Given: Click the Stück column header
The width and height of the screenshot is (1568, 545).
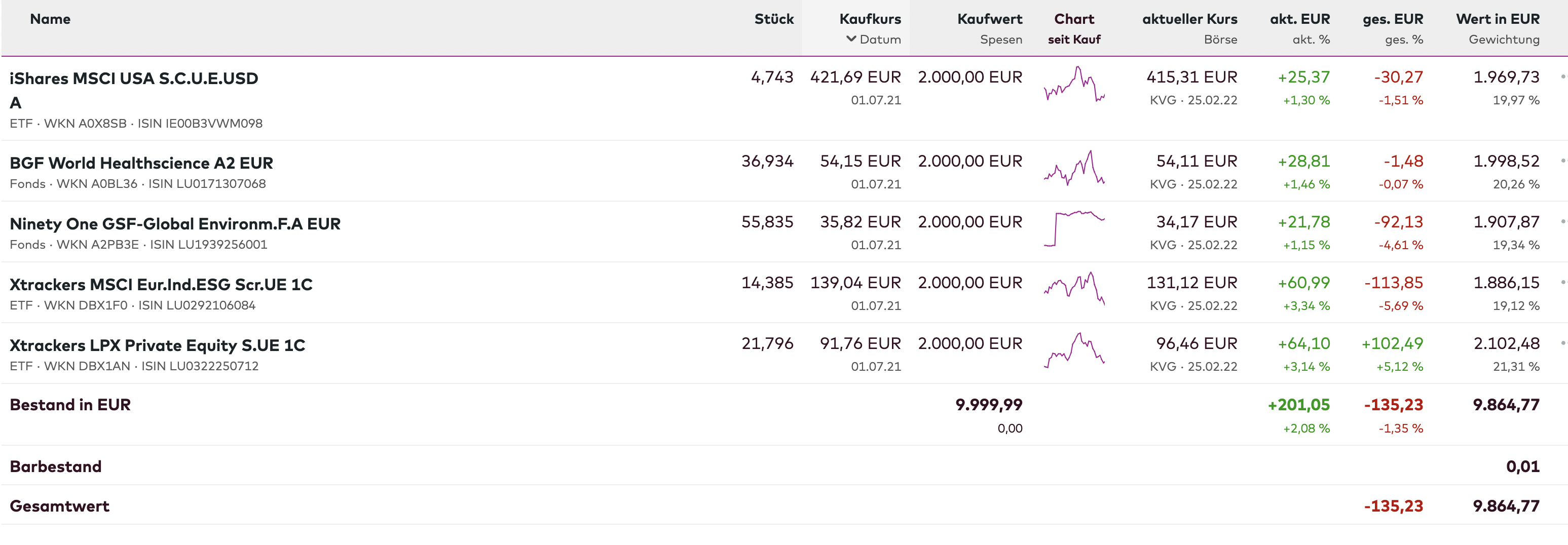Looking at the screenshot, I should click(774, 19).
